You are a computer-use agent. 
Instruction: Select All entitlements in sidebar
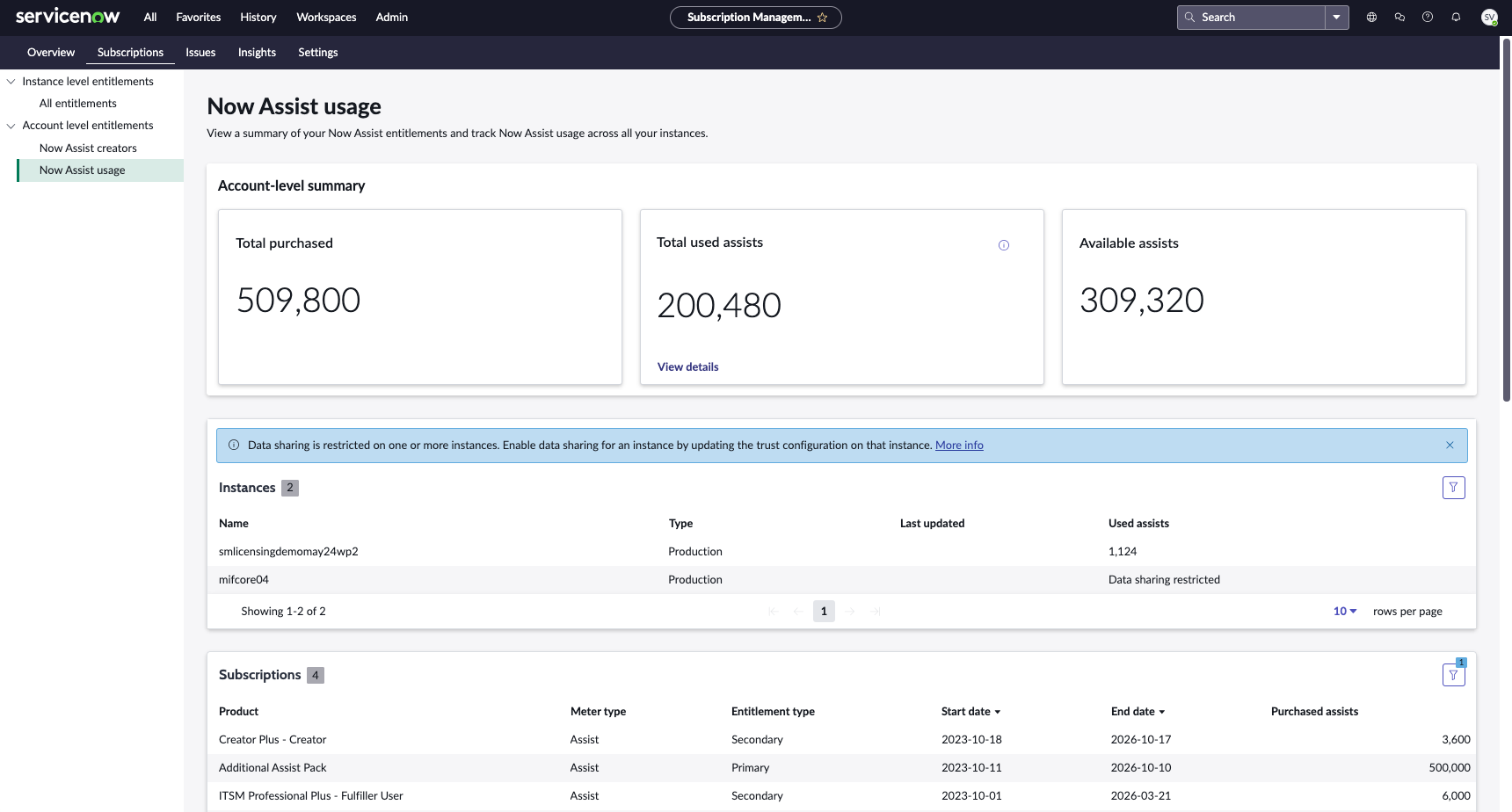(78, 104)
